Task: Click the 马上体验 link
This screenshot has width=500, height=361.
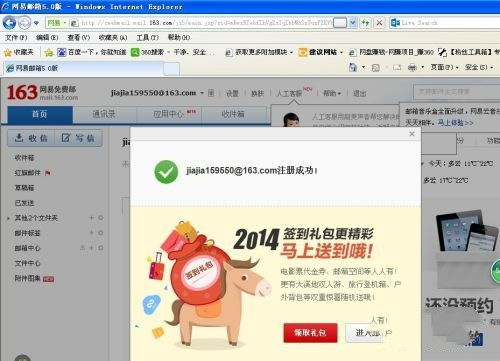Action: tap(455, 123)
